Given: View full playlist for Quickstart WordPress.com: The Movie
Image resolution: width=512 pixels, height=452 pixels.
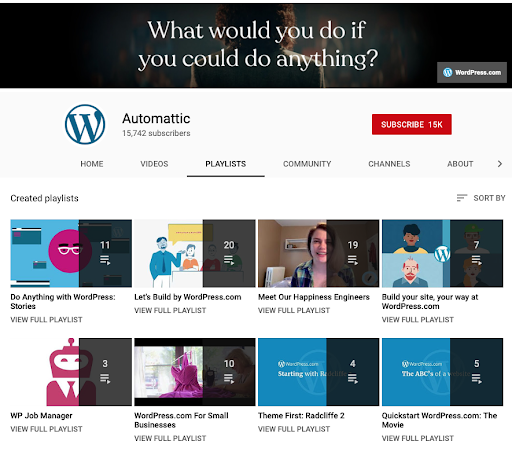Looking at the screenshot, I should (418, 438).
